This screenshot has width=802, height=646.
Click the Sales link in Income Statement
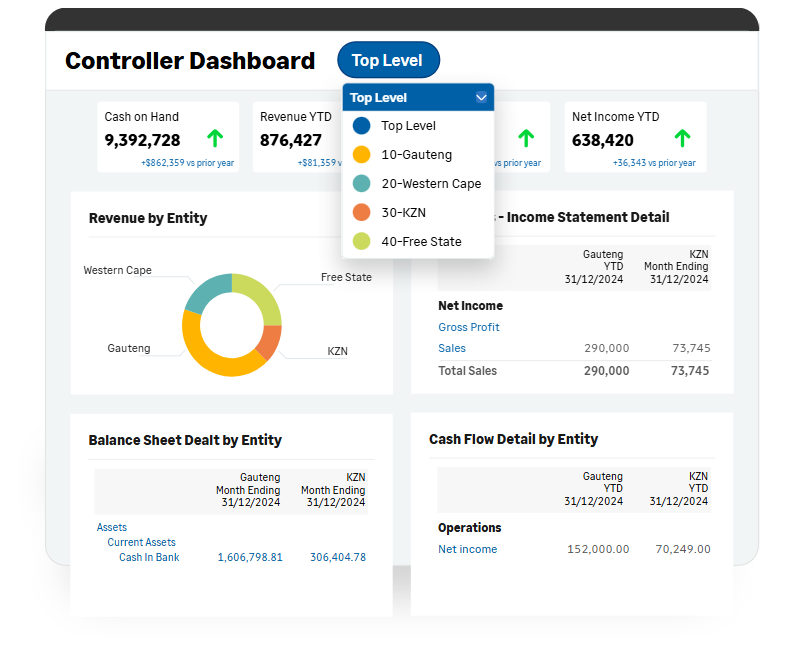click(452, 348)
